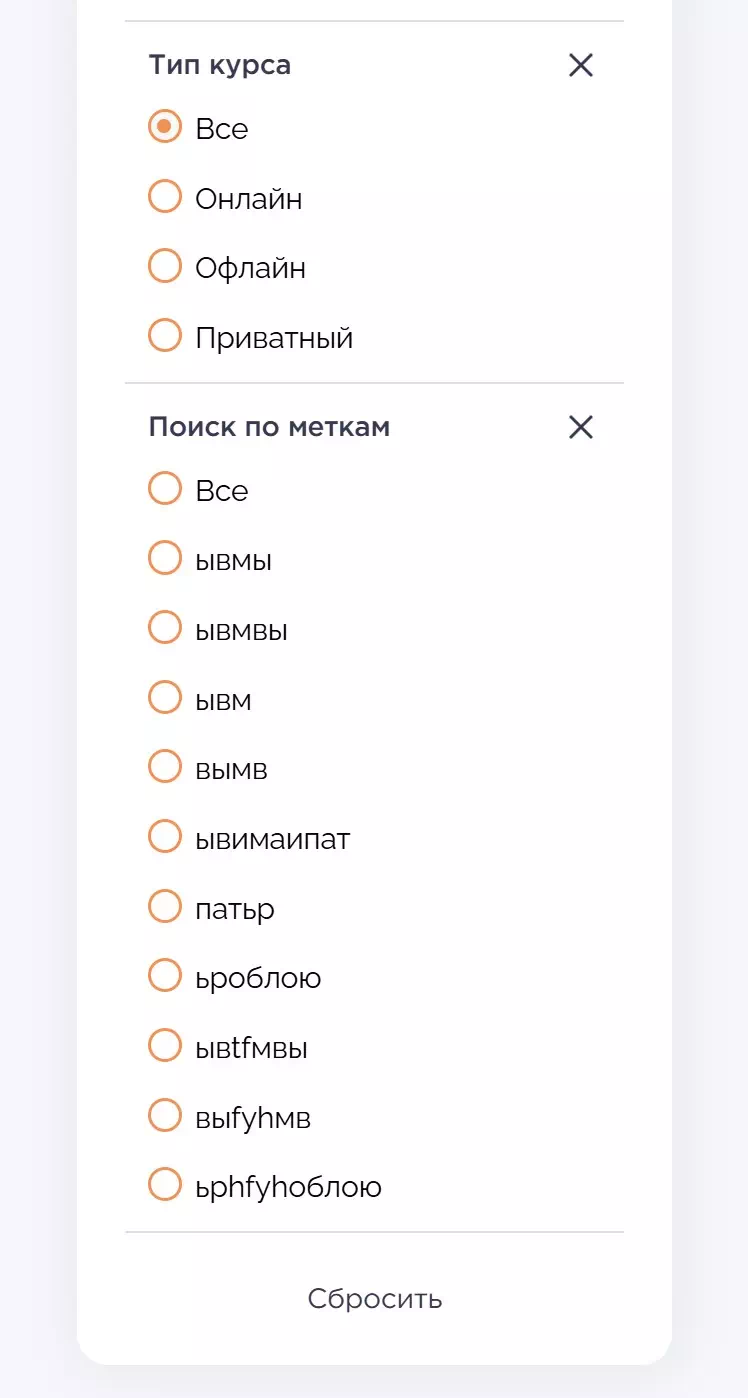
Task: Click the Поиск по меткам heading
Action: 269,428
